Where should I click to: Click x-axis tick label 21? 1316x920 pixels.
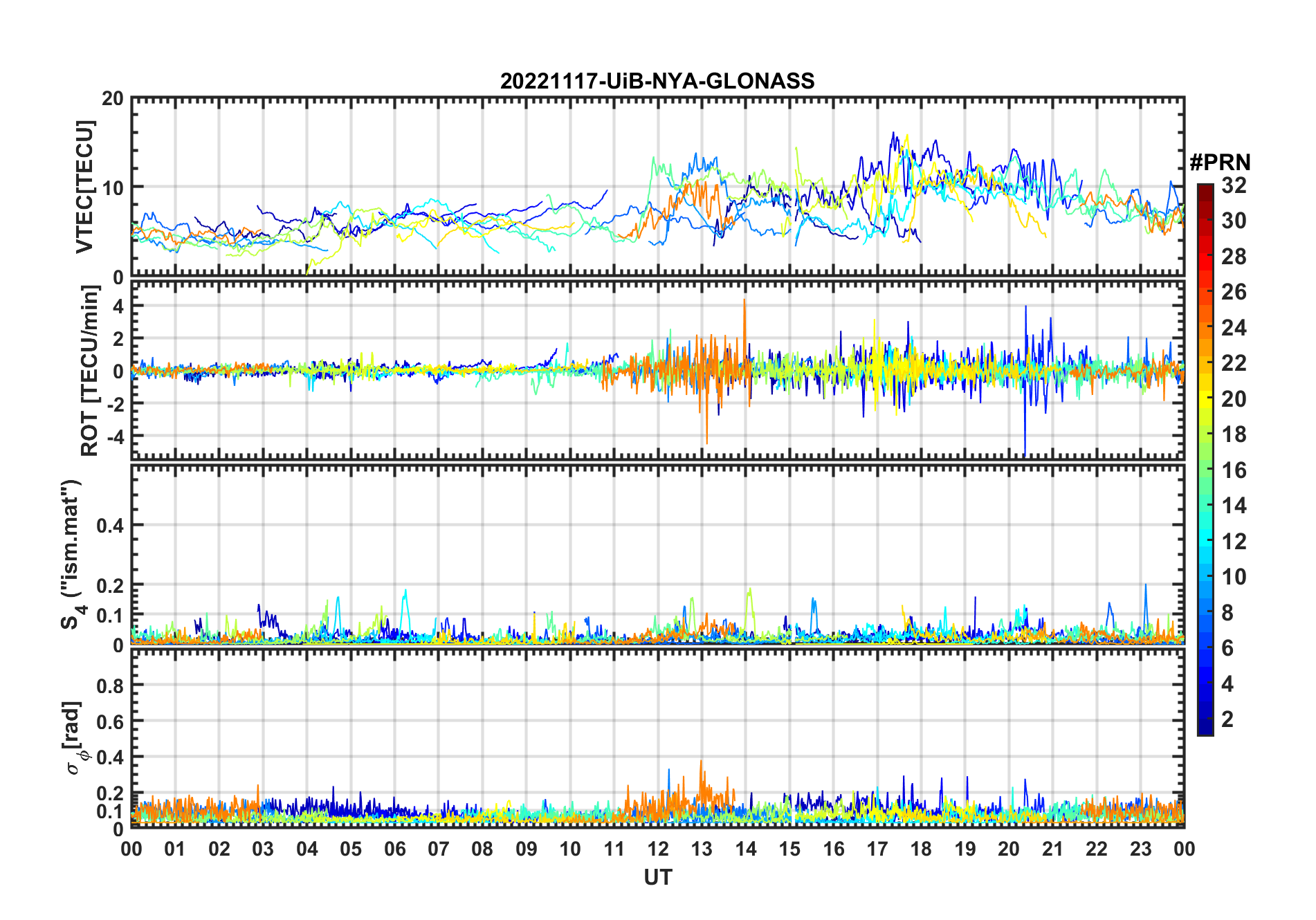pos(1052,849)
